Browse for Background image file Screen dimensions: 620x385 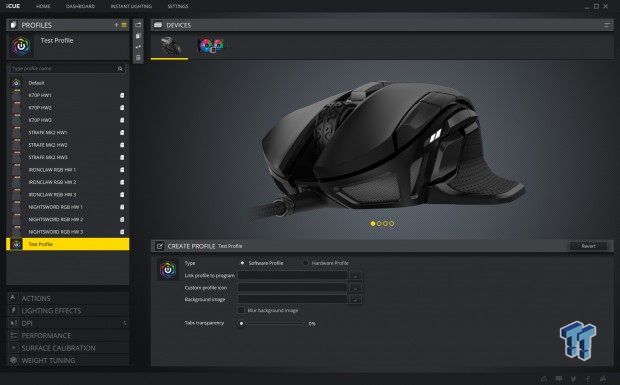pyautogui.click(x=355, y=300)
